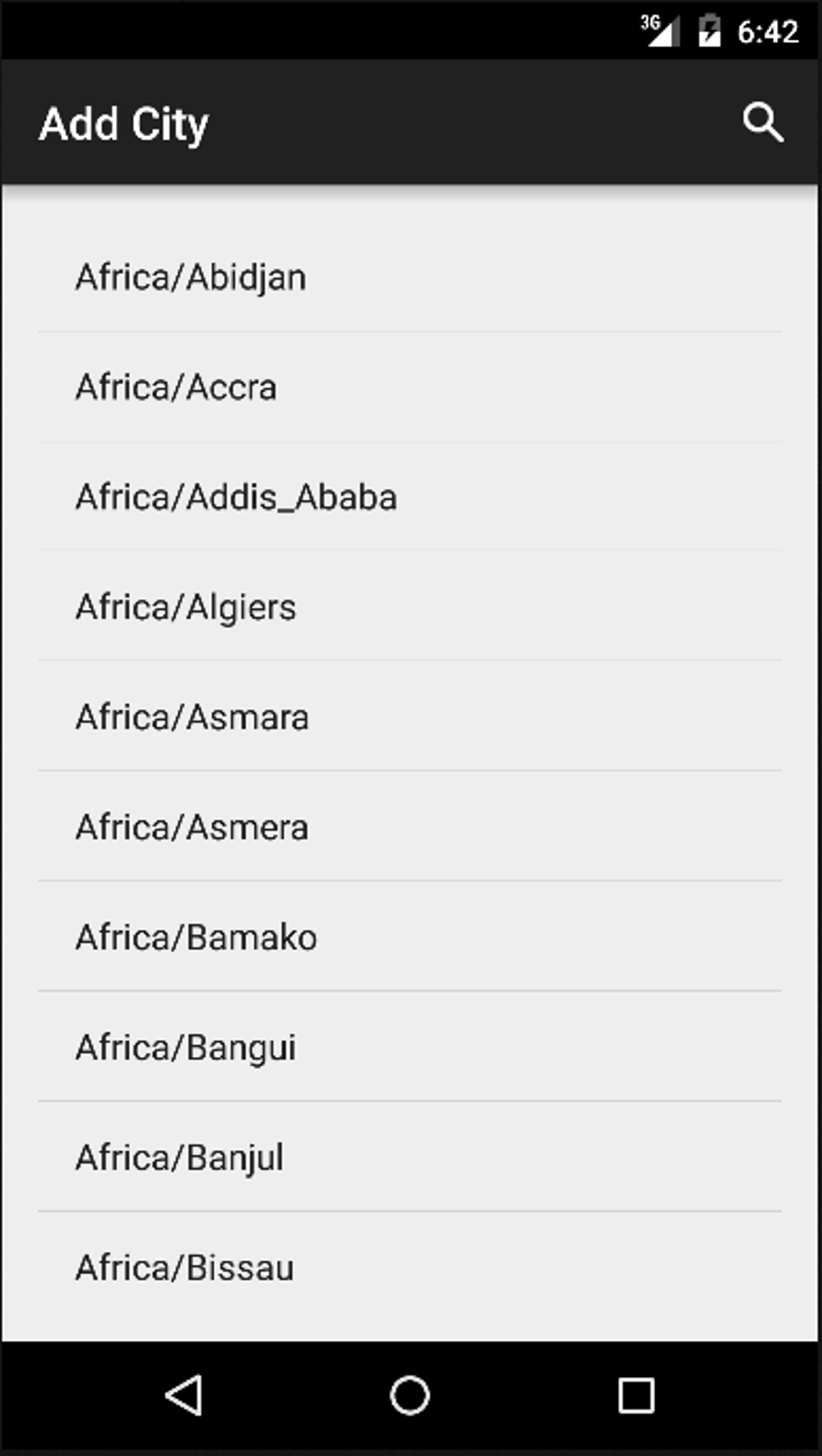The image size is (822, 1456).
Task: Tap the search magnifier icon
Action: pos(762,123)
